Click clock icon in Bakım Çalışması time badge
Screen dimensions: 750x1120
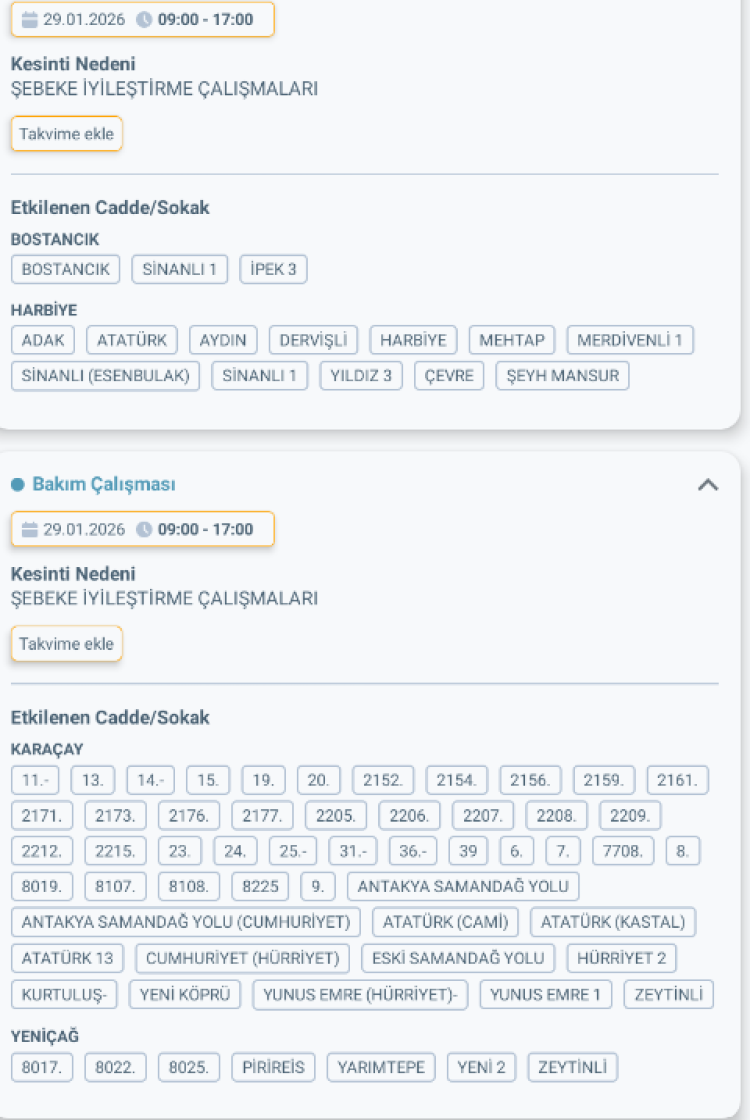pyautogui.click(x=144, y=530)
